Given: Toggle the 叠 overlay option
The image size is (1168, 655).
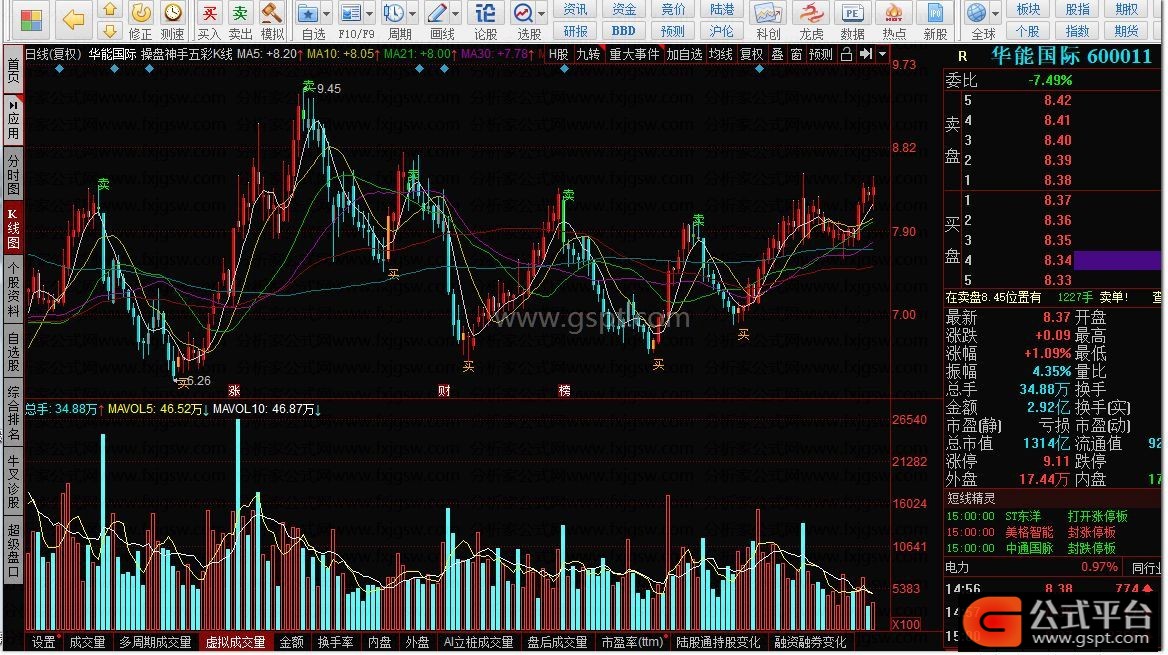Looking at the screenshot, I should coord(777,54).
